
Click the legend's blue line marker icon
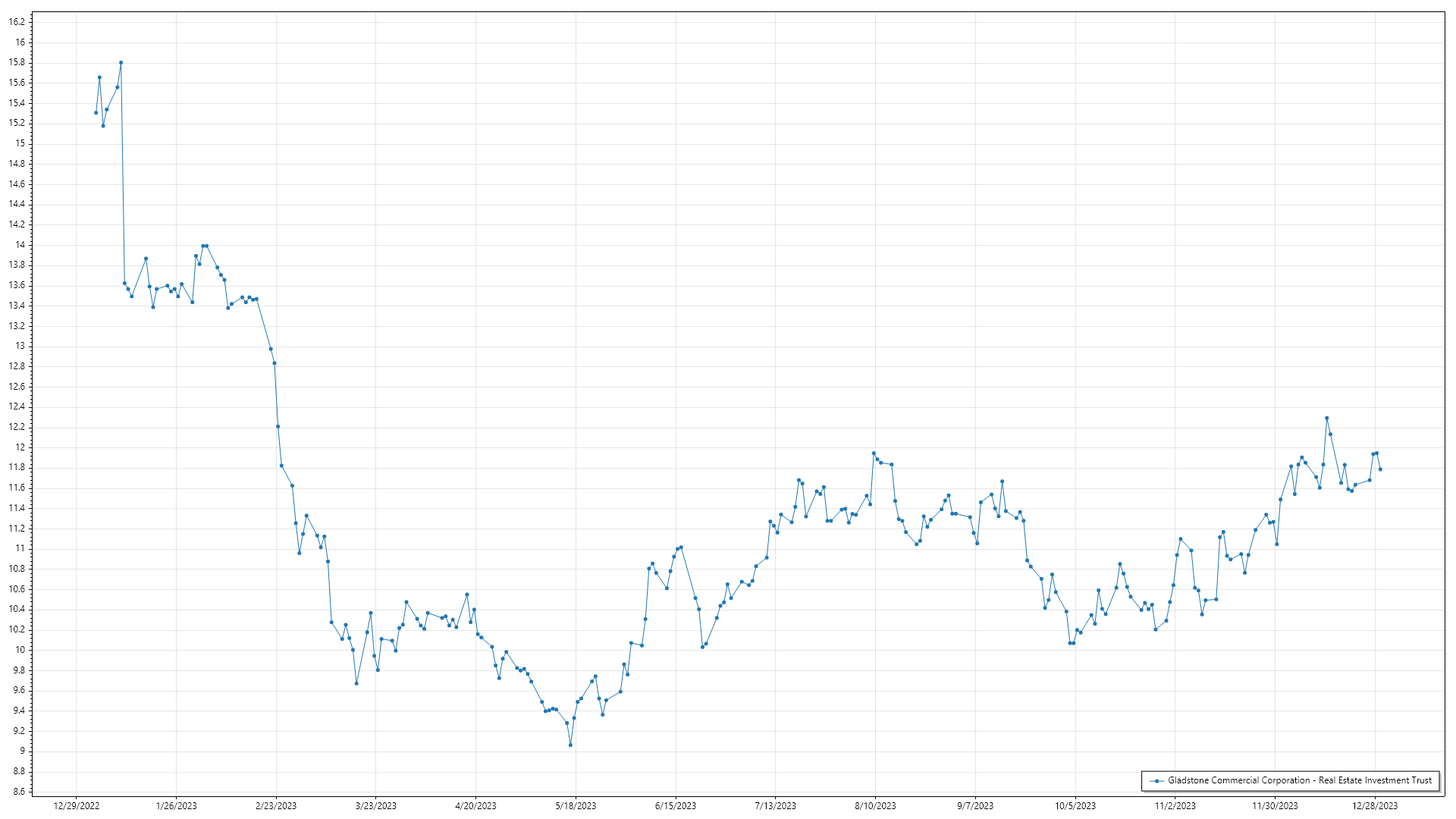[x=1156, y=781]
